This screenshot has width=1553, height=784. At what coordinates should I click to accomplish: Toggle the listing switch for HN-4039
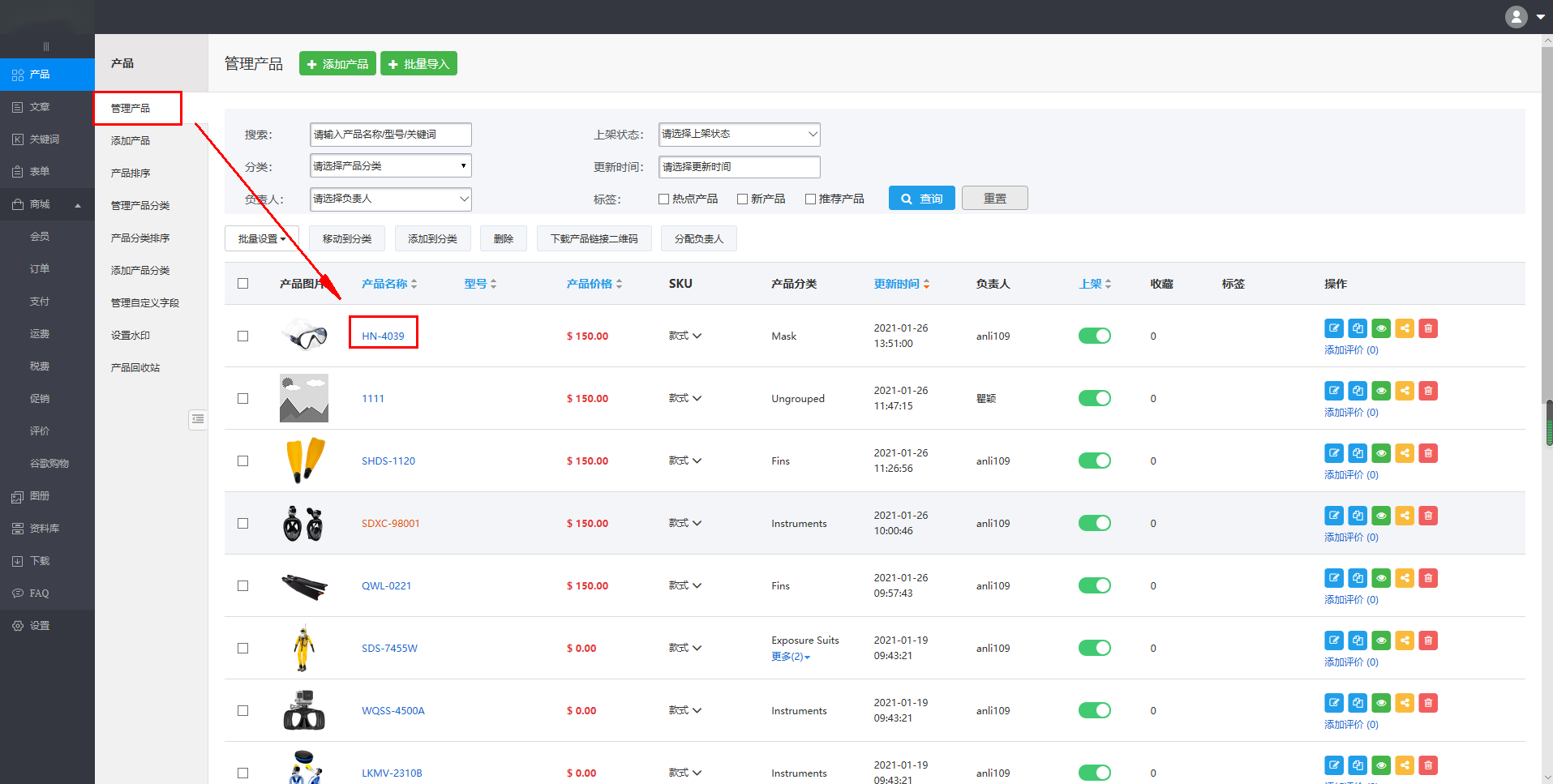(x=1094, y=336)
